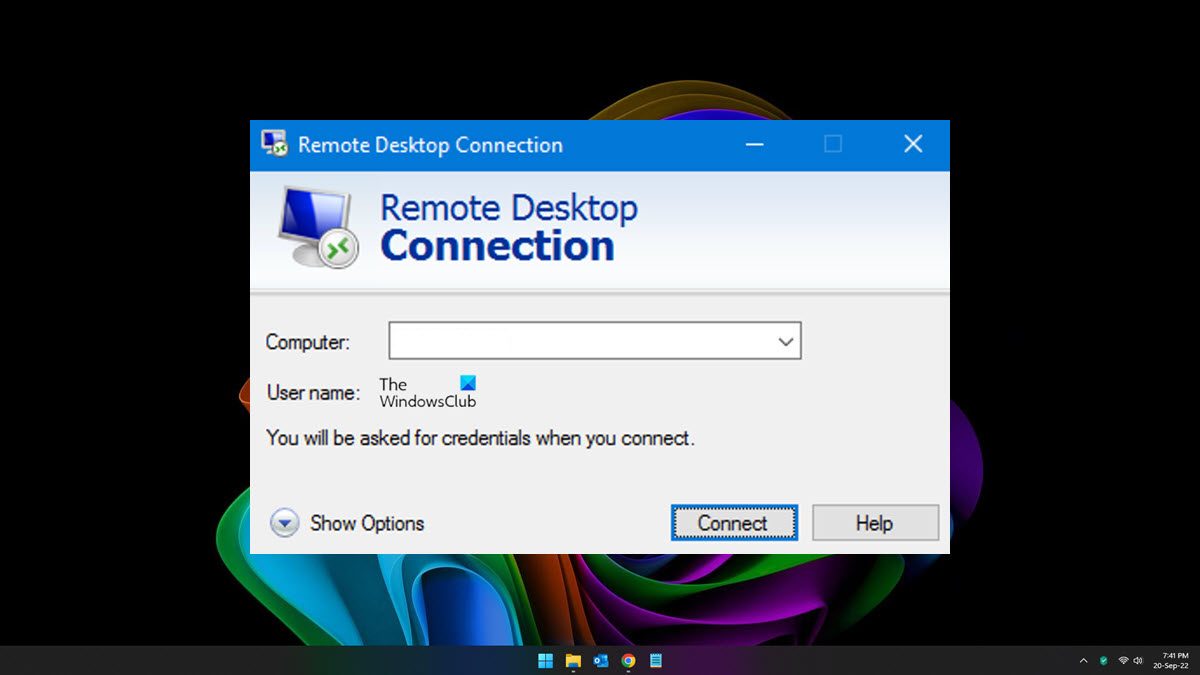The width and height of the screenshot is (1200, 675).
Task: Close the Remote Desktop Connection window
Action: click(912, 144)
